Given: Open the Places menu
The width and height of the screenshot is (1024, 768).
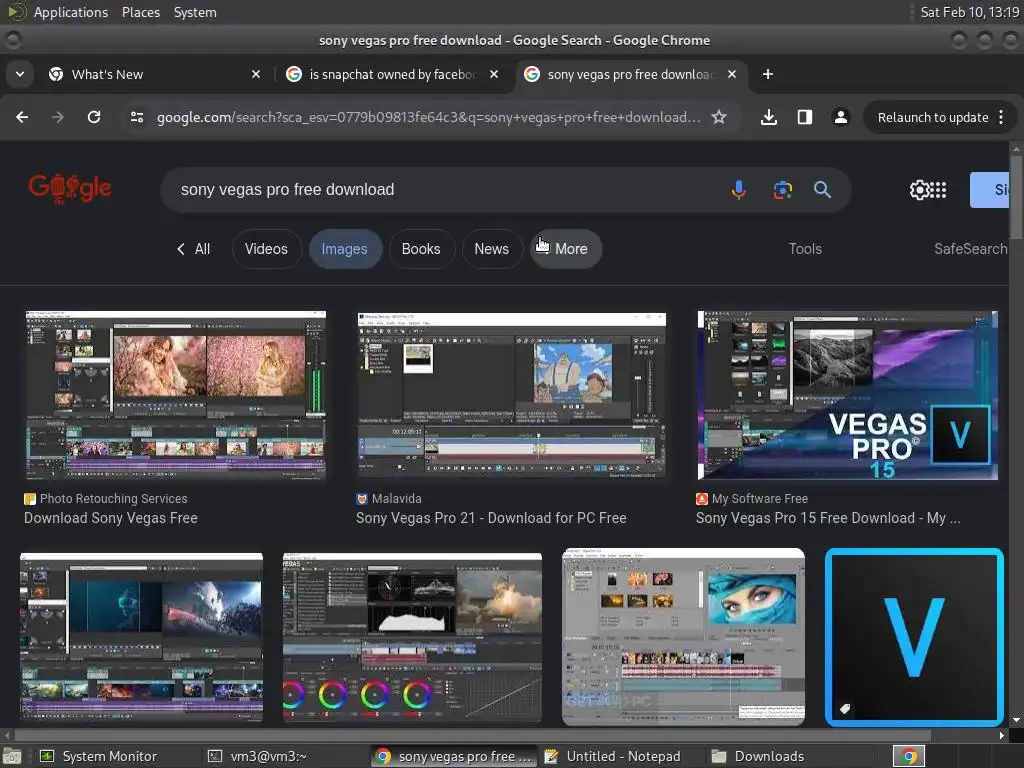Looking at the screenshot, I should 141,12.
